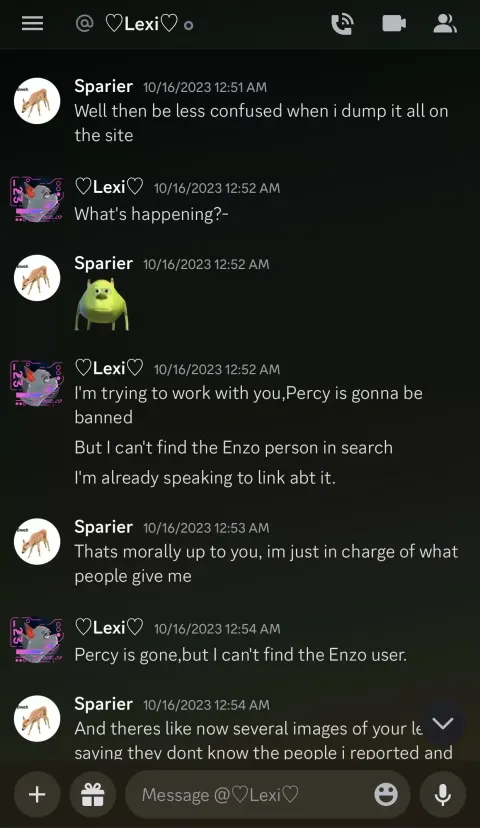Open Lexi's avatar beside "What's happening?-"
480x828 pixels.
(37, 200)
